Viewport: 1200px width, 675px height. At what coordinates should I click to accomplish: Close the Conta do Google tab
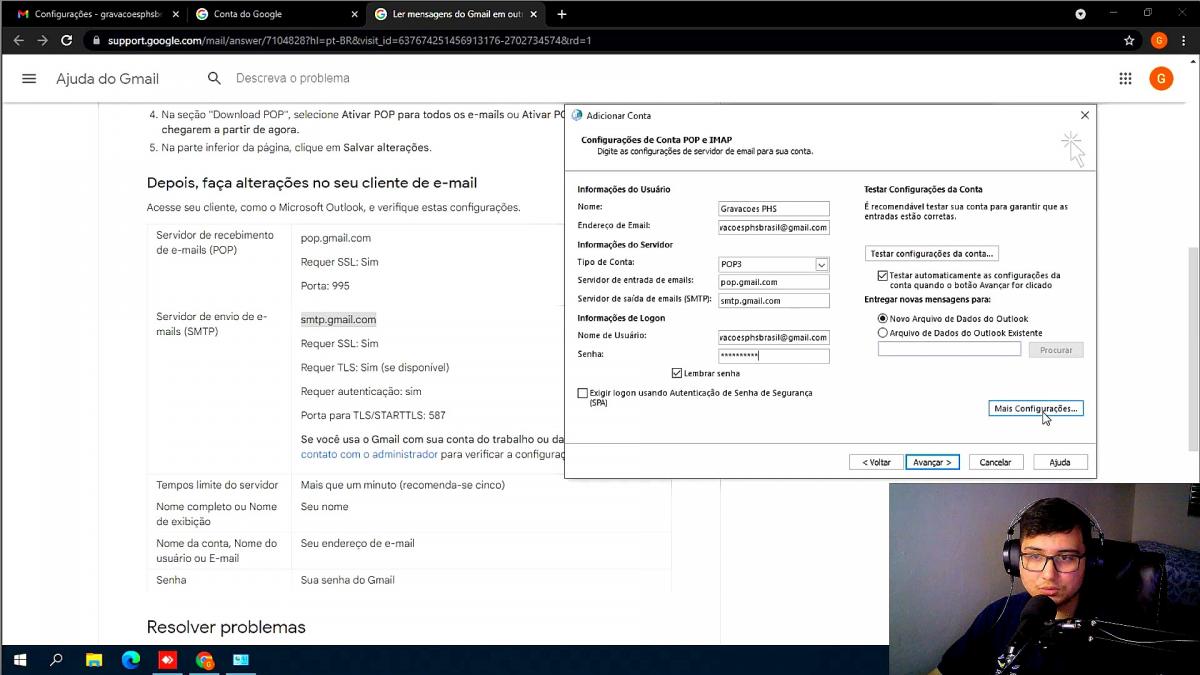point(354,14)
